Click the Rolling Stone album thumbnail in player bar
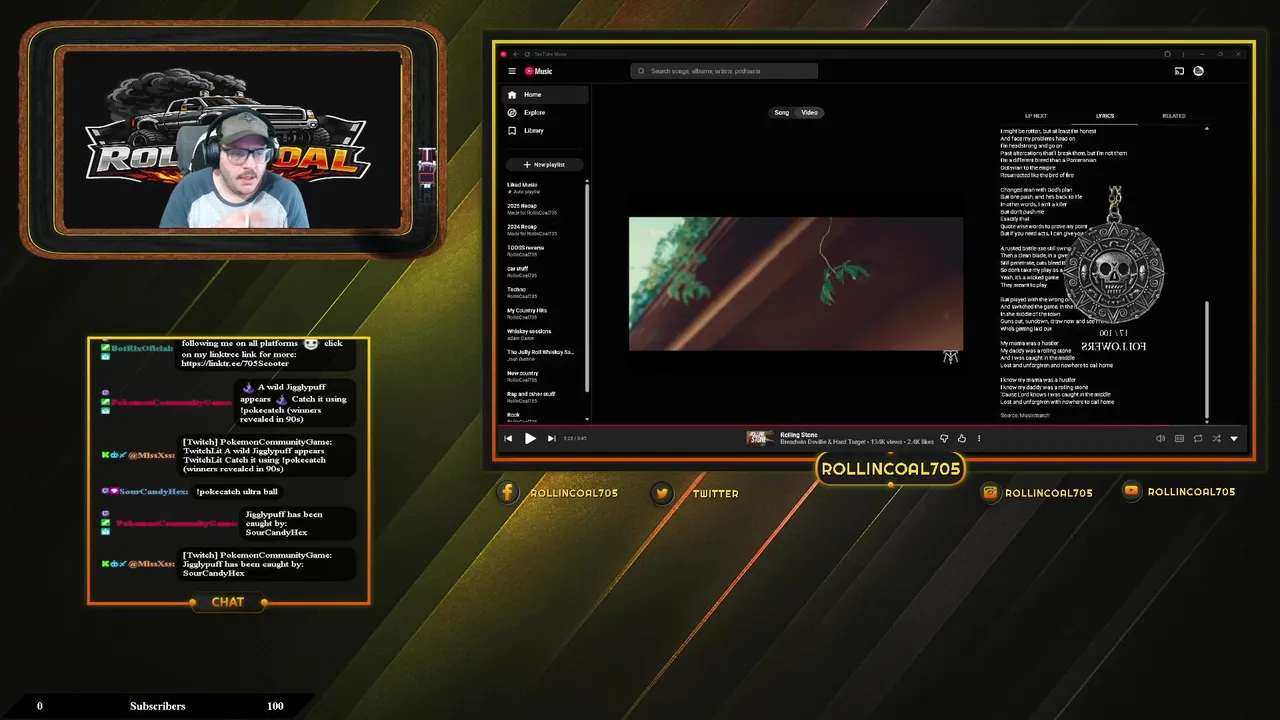This screenshot has height=720, width=1280. coord(759,438)
